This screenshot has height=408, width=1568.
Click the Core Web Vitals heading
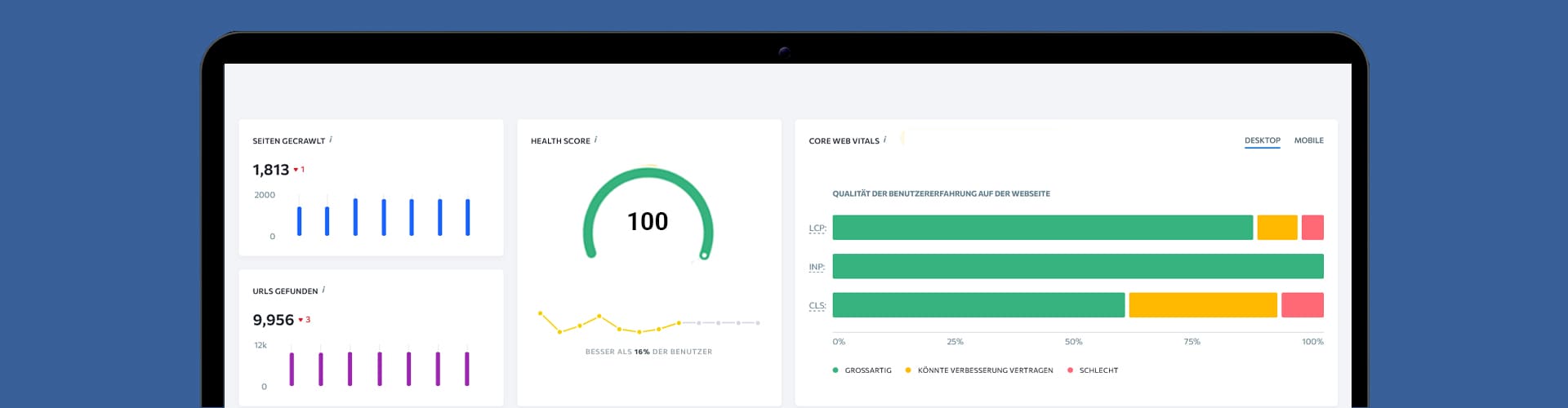[x=844, y=141]
